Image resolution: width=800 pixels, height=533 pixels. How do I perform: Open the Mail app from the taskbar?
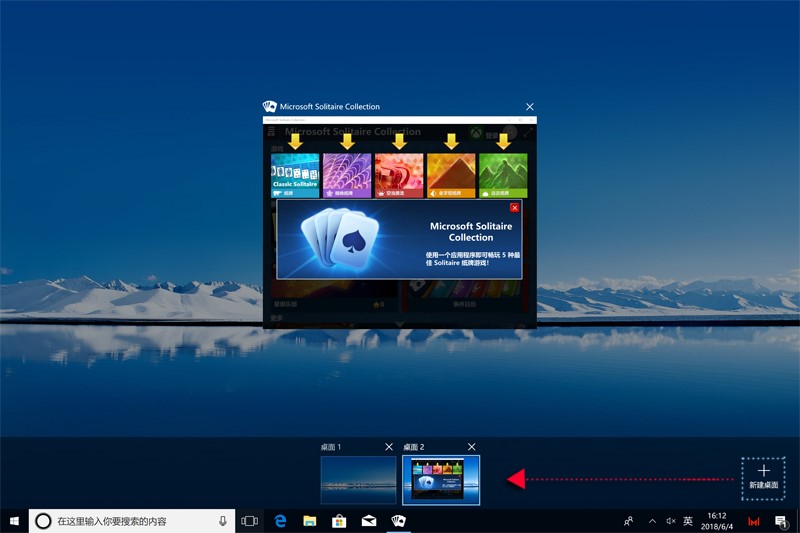click(x=368, y=521)
